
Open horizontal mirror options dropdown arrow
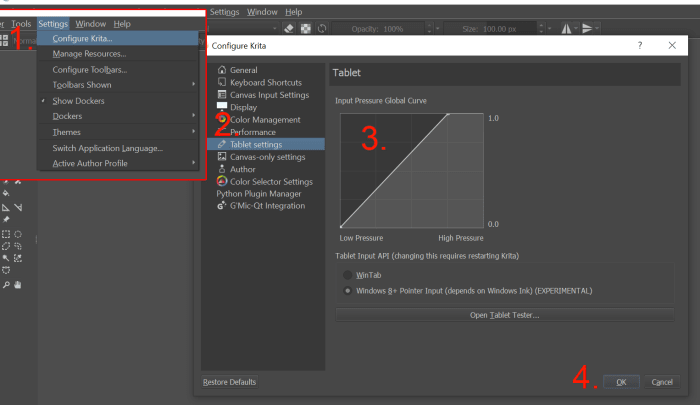click(x=576, y=29)
